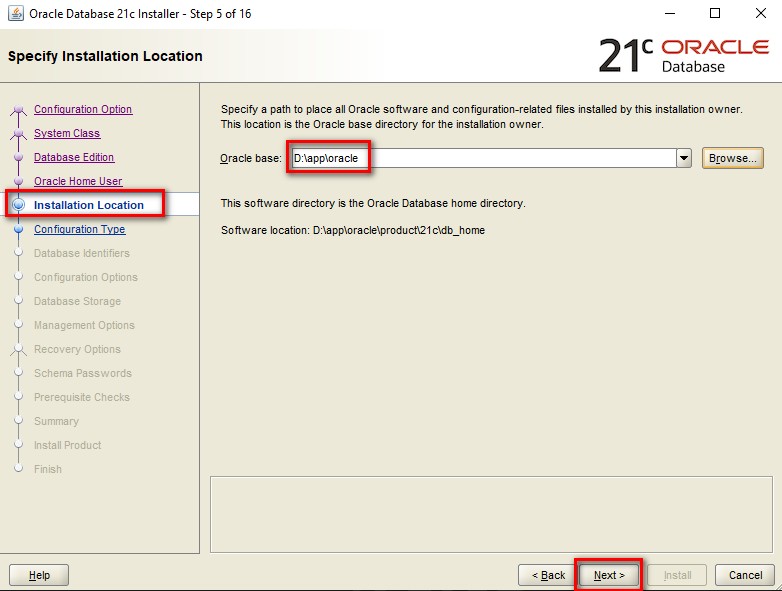Click the Oracle Home User step marker icon
782x591 pixels.
[x=18, y=181]
